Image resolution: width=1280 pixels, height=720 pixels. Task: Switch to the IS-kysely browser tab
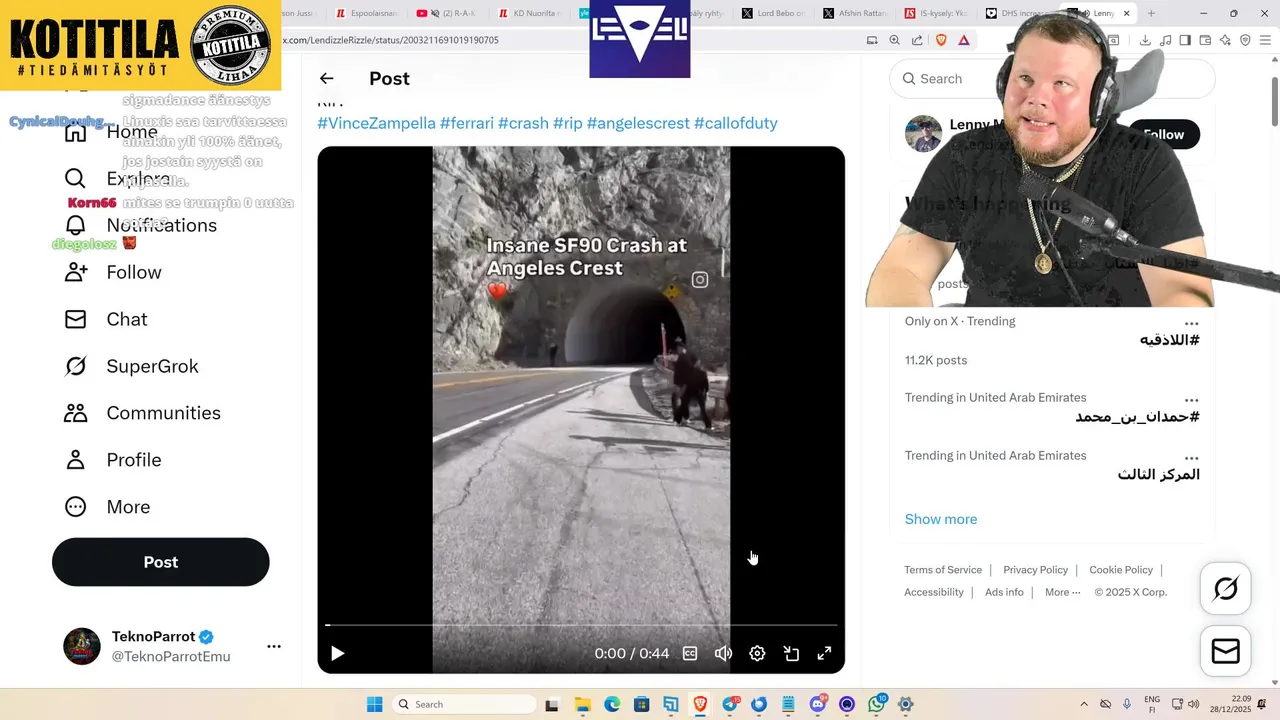tap(937, 13)
